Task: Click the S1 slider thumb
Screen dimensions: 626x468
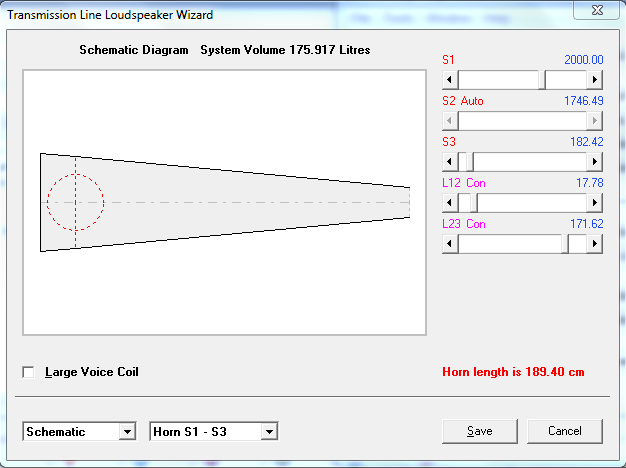Action: 542,79
